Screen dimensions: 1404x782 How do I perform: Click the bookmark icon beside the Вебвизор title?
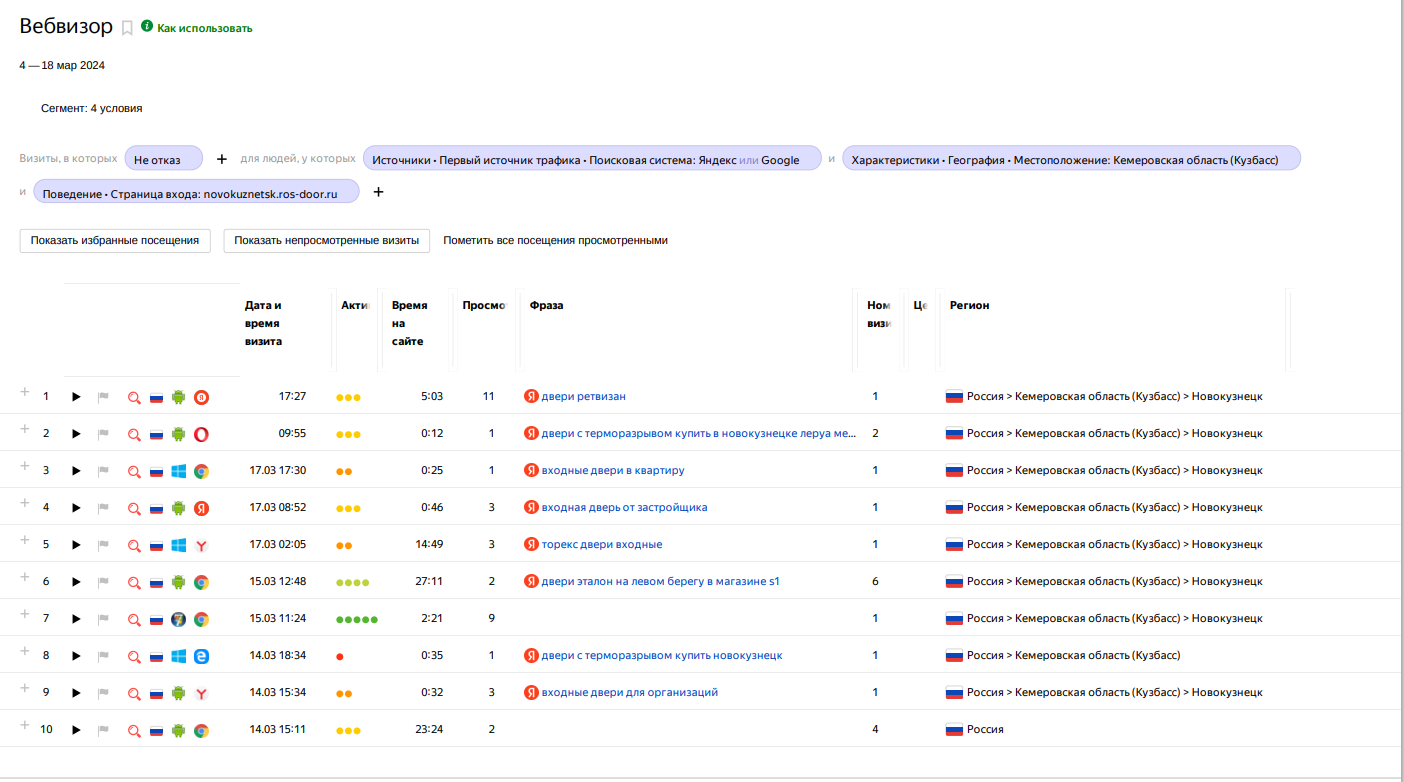point(127,28)
